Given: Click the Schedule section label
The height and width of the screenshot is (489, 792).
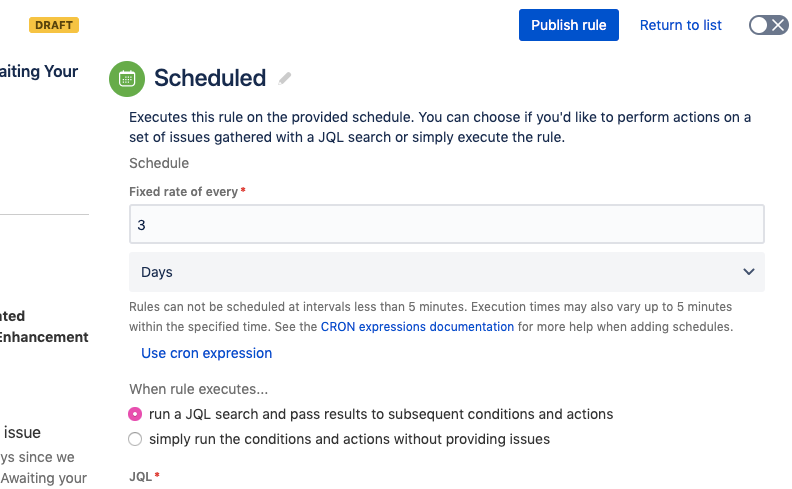Looking at the screenshot, I should (159, 163).
